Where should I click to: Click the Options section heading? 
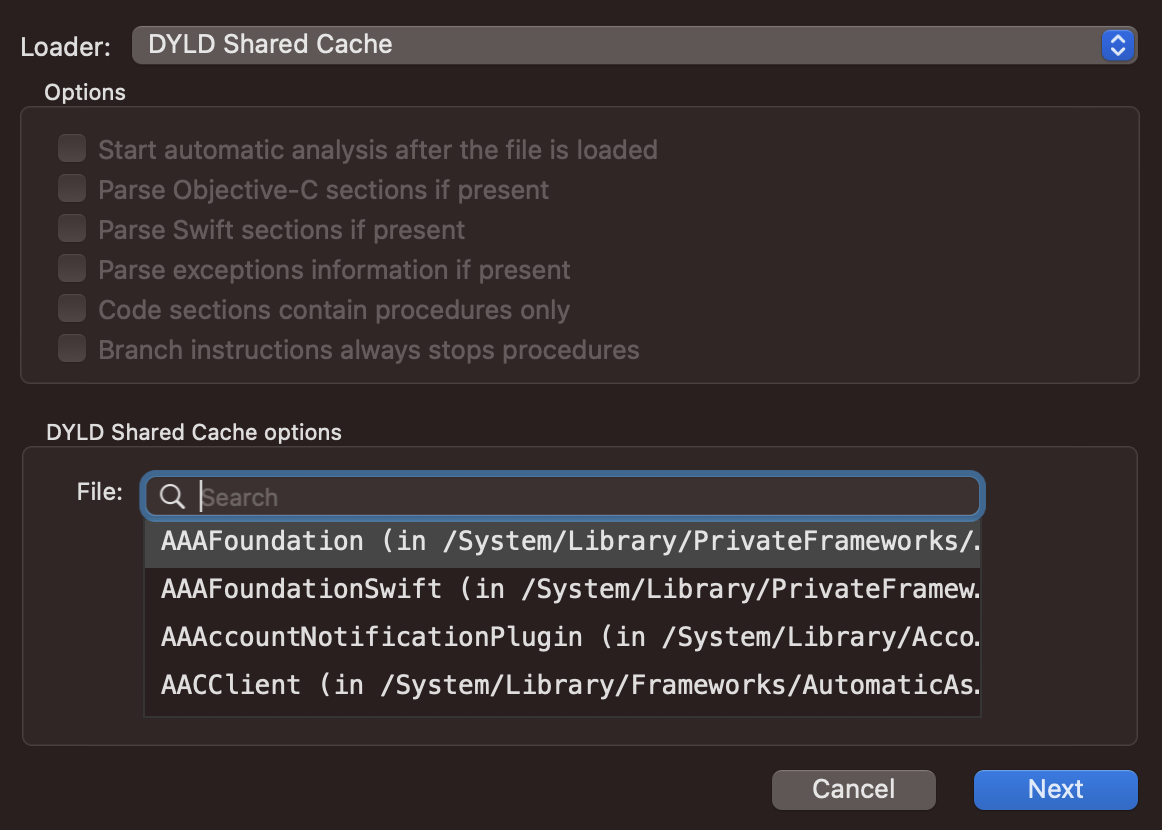(85, 92)
